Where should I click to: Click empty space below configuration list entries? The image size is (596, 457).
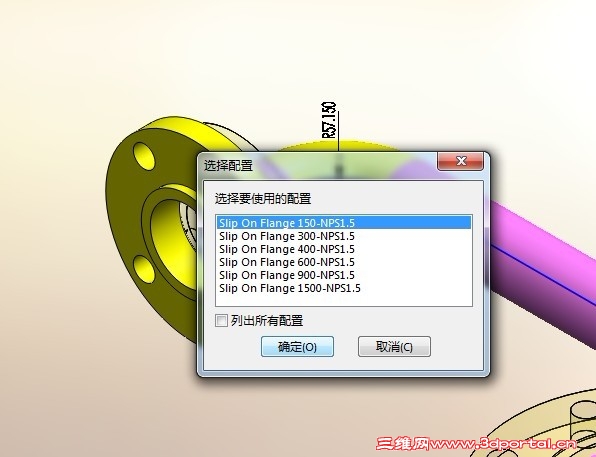(x=344, y=300)
